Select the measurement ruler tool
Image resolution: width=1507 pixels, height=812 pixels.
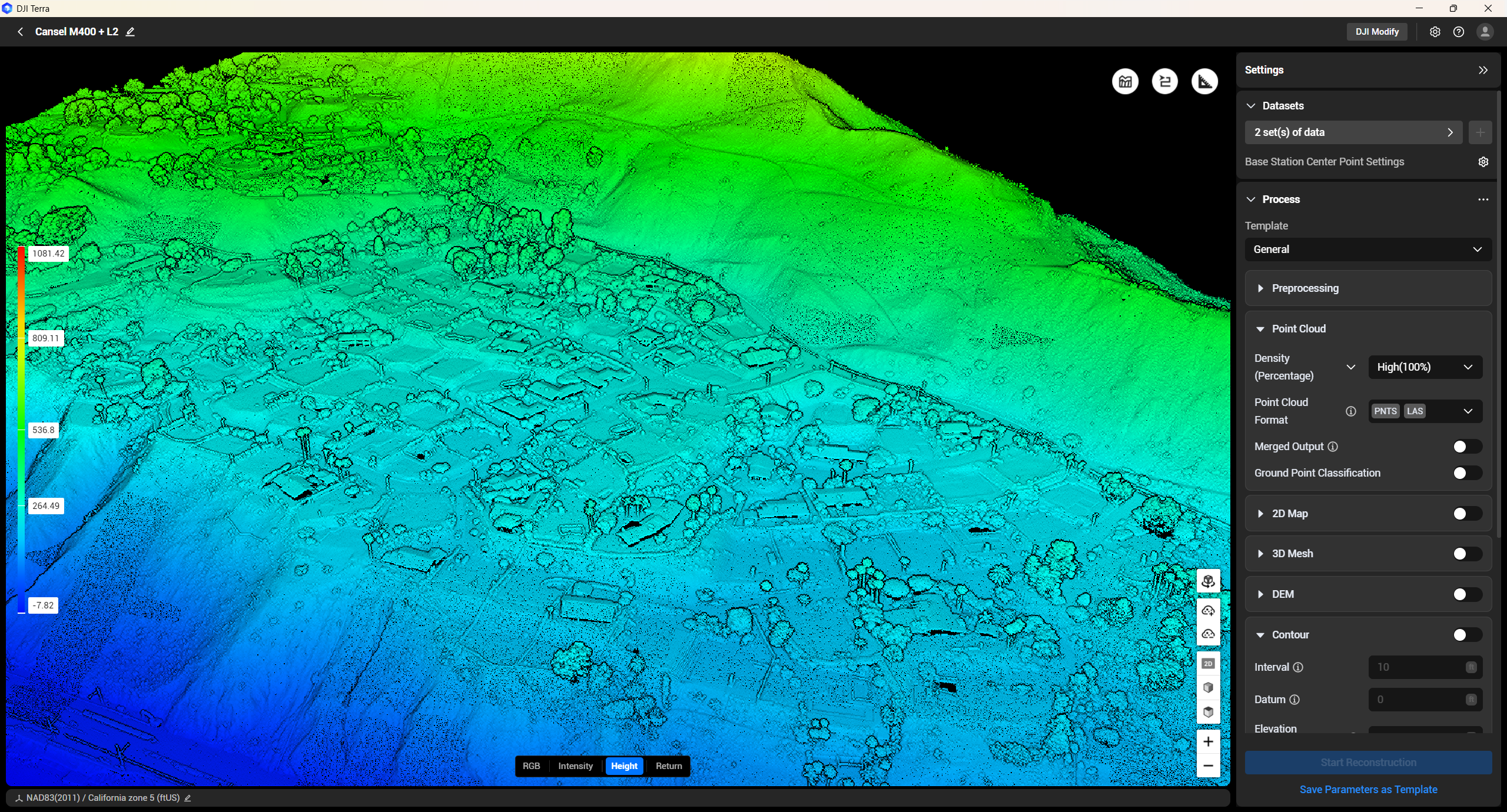(x=1204, y=81)
